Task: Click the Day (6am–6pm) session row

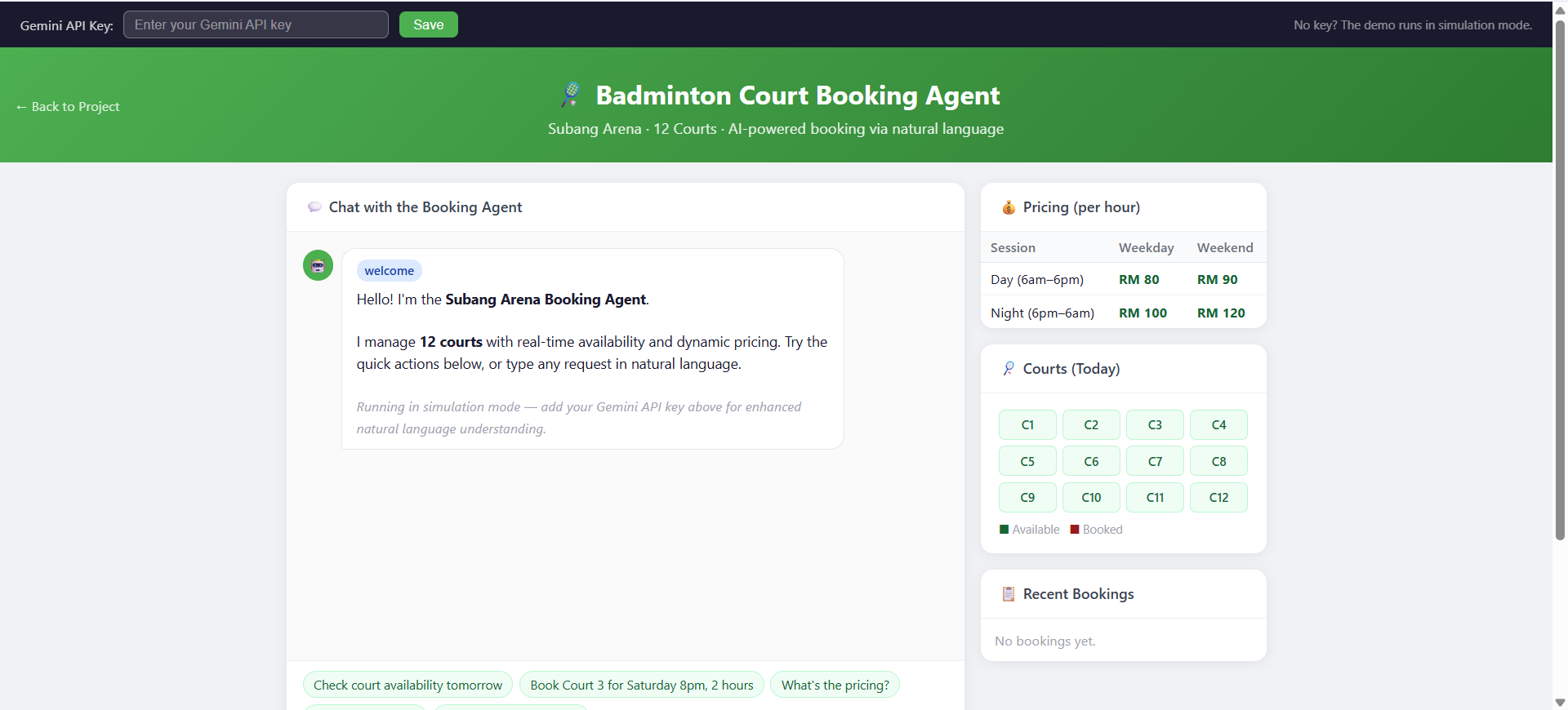Action: [x=1124, y=279]
